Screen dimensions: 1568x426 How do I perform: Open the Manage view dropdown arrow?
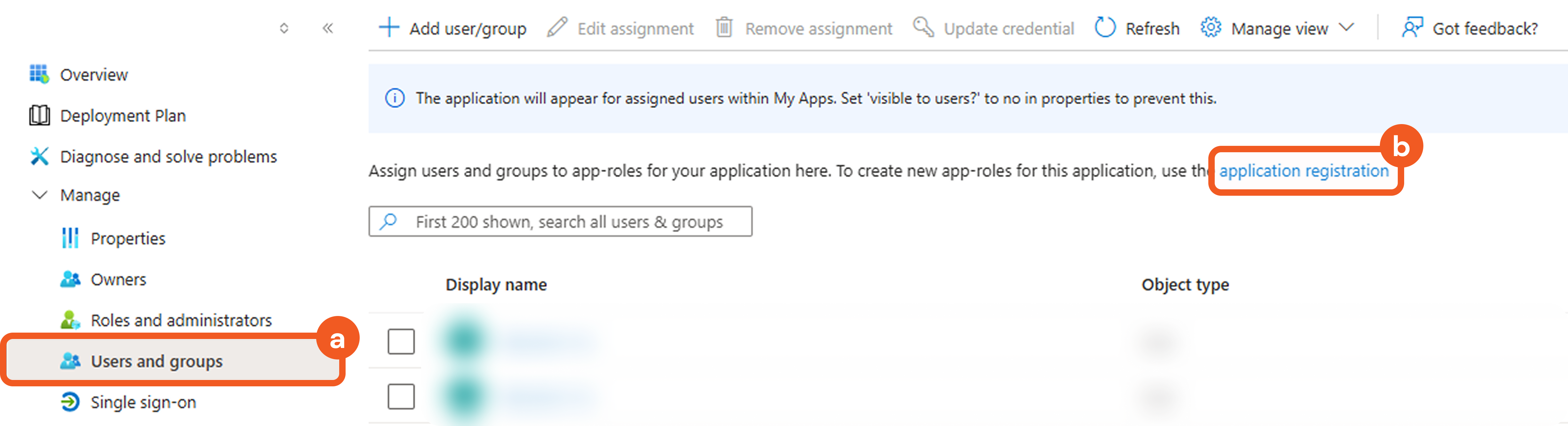click(1347, 28)
